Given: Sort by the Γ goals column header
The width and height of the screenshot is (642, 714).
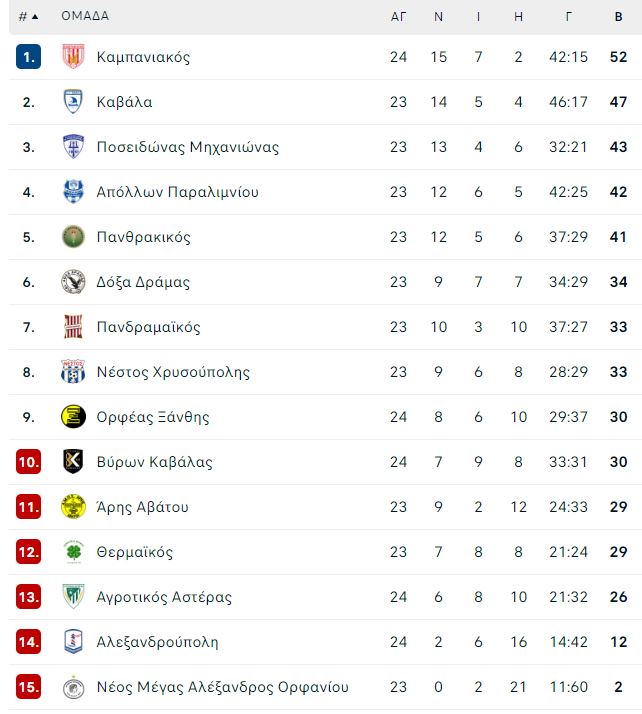Looking at the screenshot, I should click(568, 17).
